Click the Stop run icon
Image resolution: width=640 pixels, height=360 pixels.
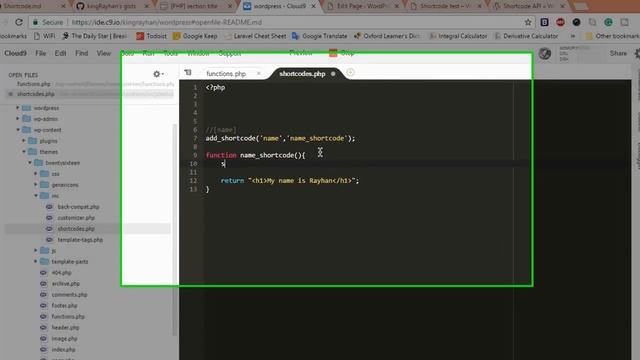click(333, 53)
